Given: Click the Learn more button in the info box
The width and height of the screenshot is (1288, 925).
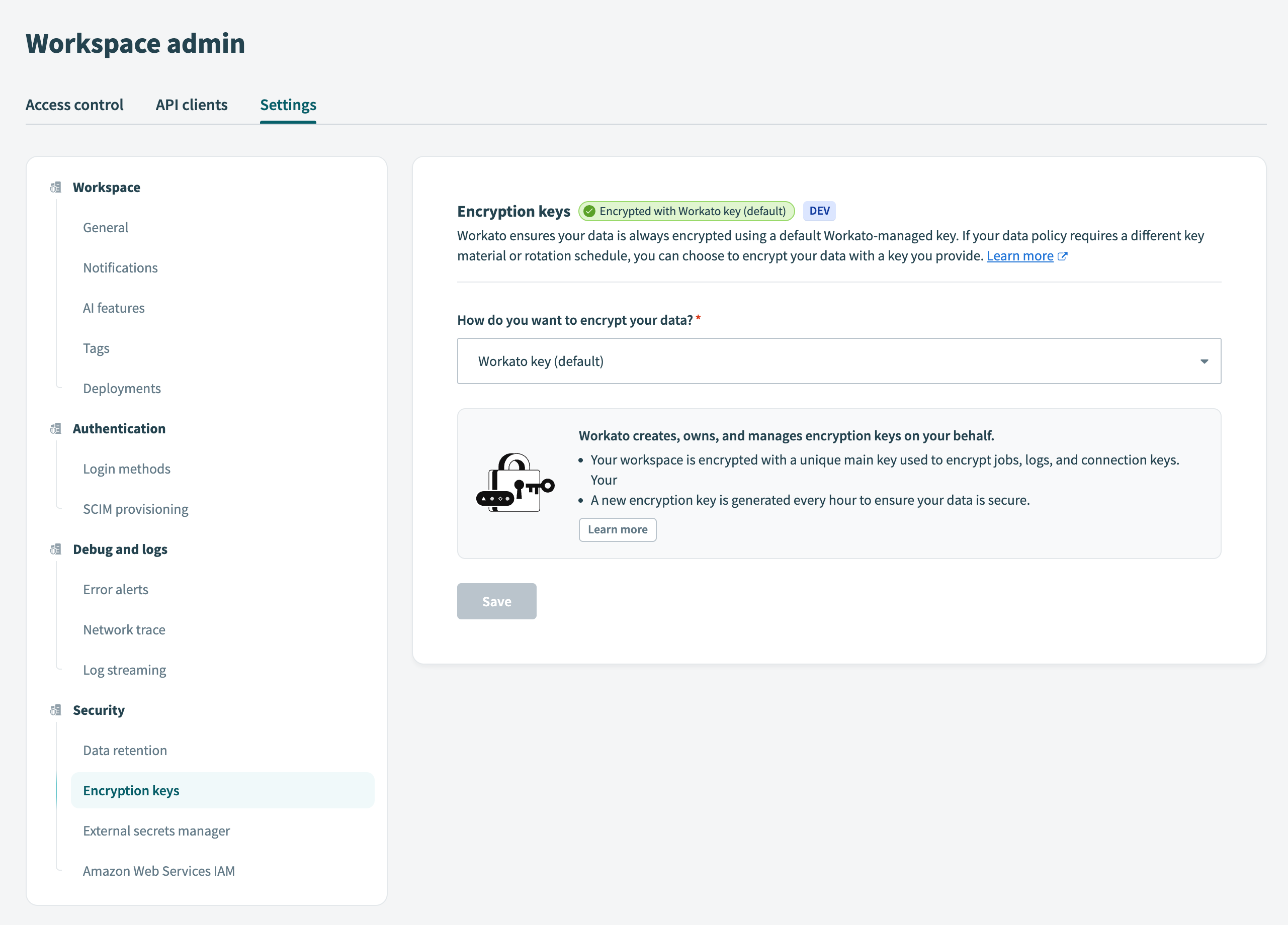Looking at the screenshot, I should [x=617, y=529].
